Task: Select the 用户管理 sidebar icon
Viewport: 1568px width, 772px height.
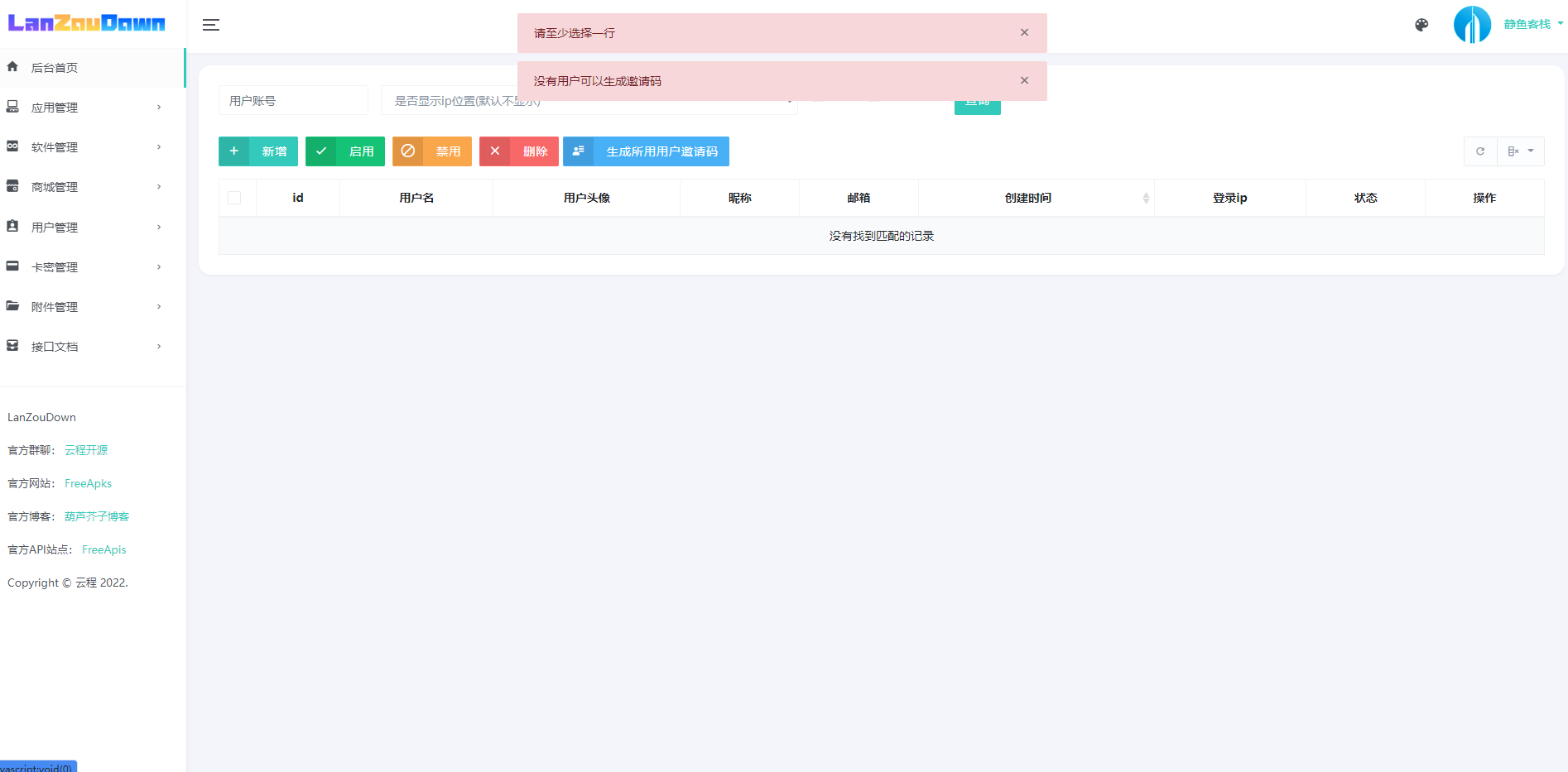Action: coord(12,227)
